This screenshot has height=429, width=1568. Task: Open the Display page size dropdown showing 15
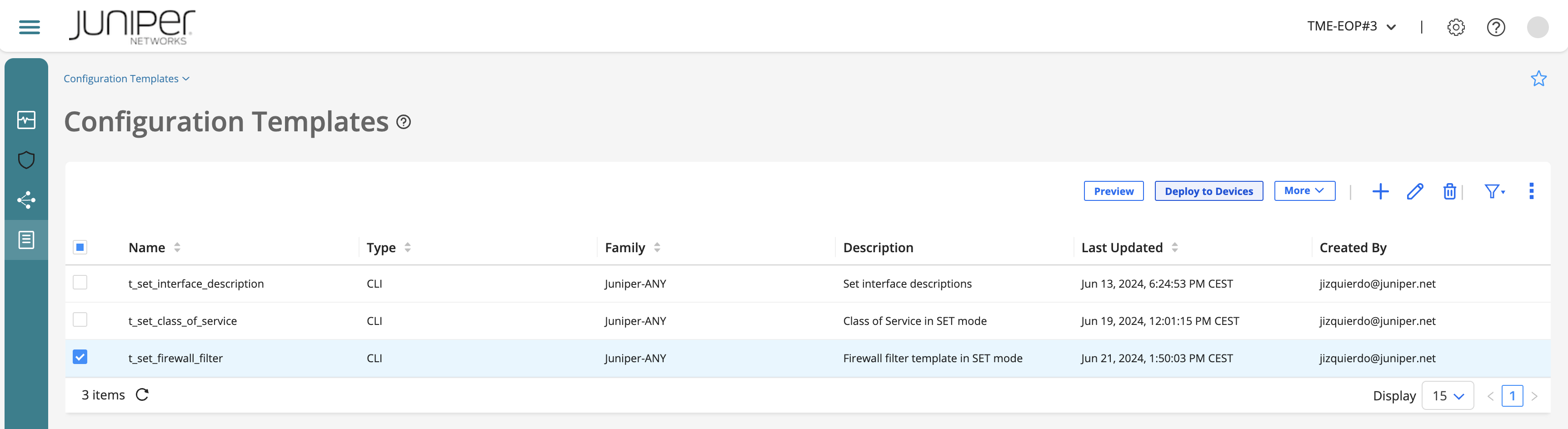pos(1448,395)
